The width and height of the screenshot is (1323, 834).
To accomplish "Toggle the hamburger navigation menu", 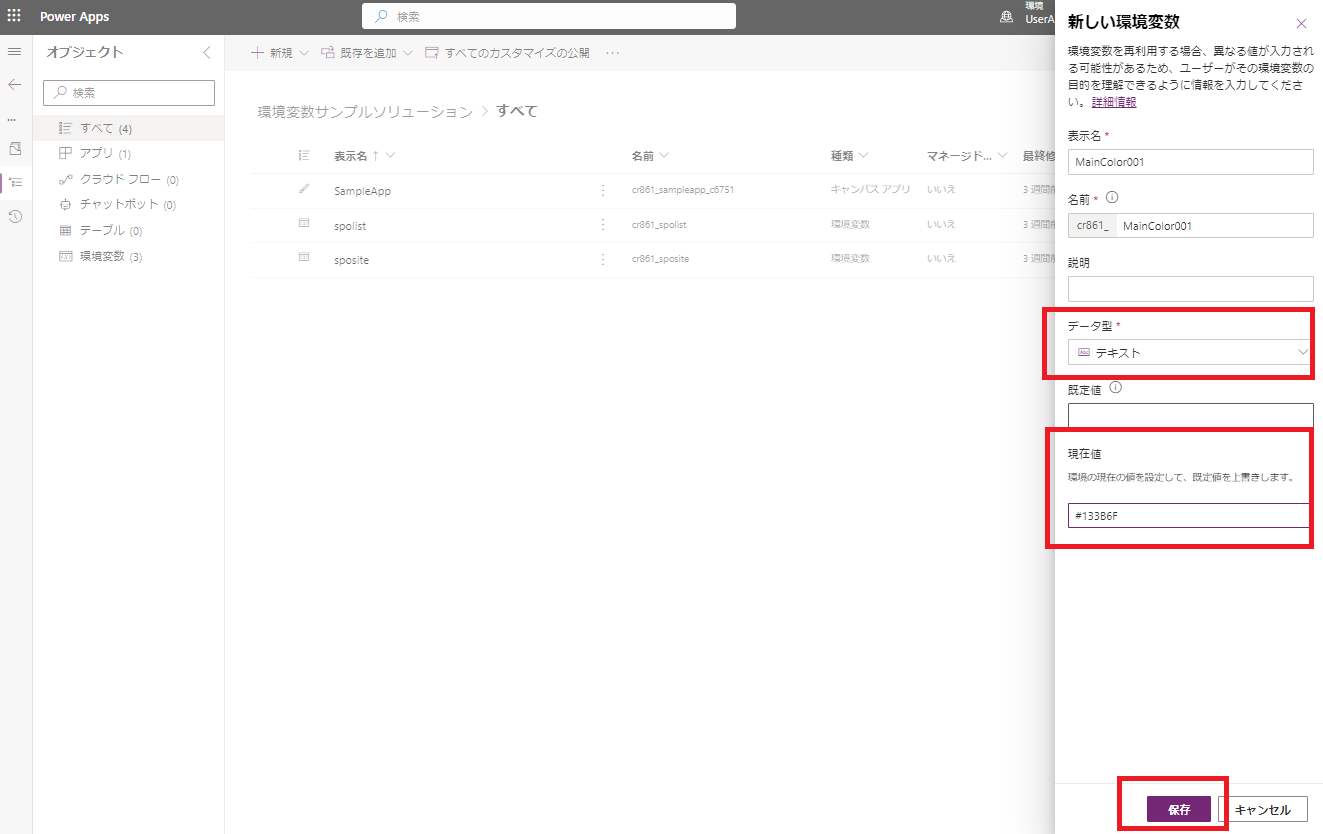I will pos(14,51).
